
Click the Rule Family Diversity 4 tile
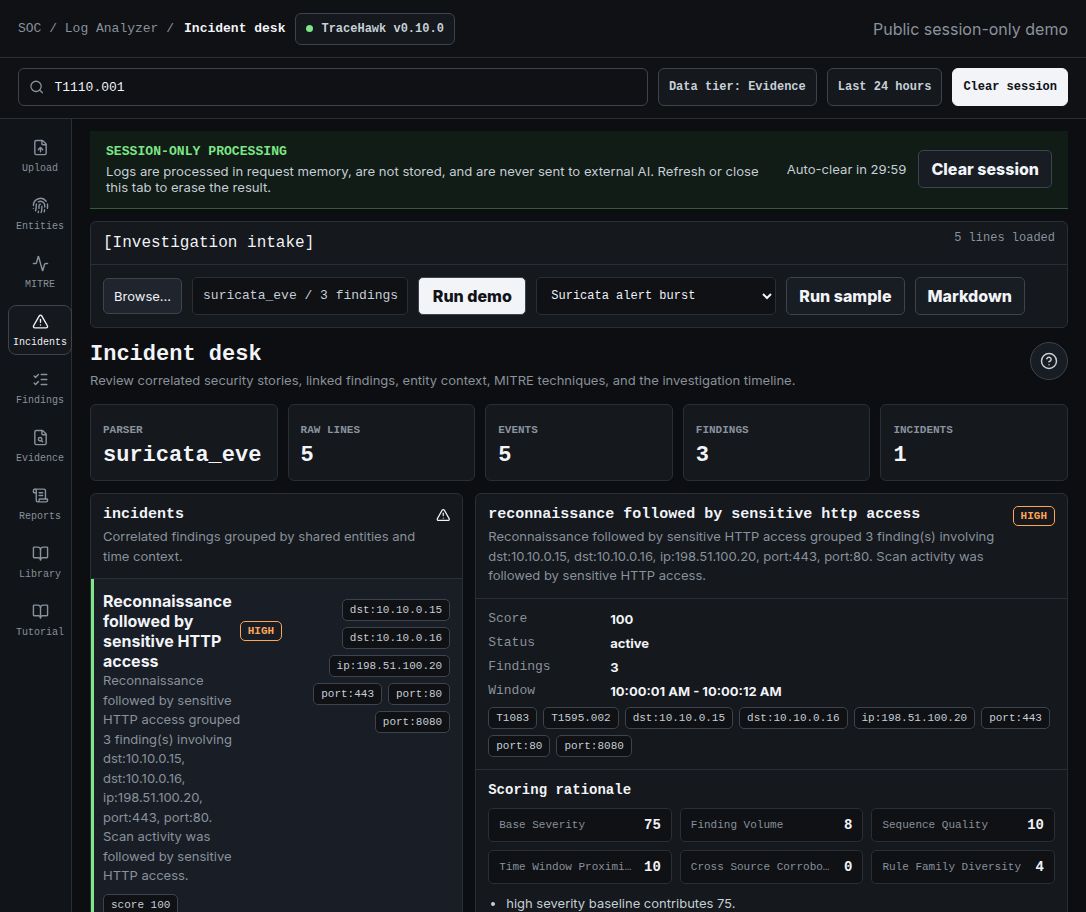(963, 867)
